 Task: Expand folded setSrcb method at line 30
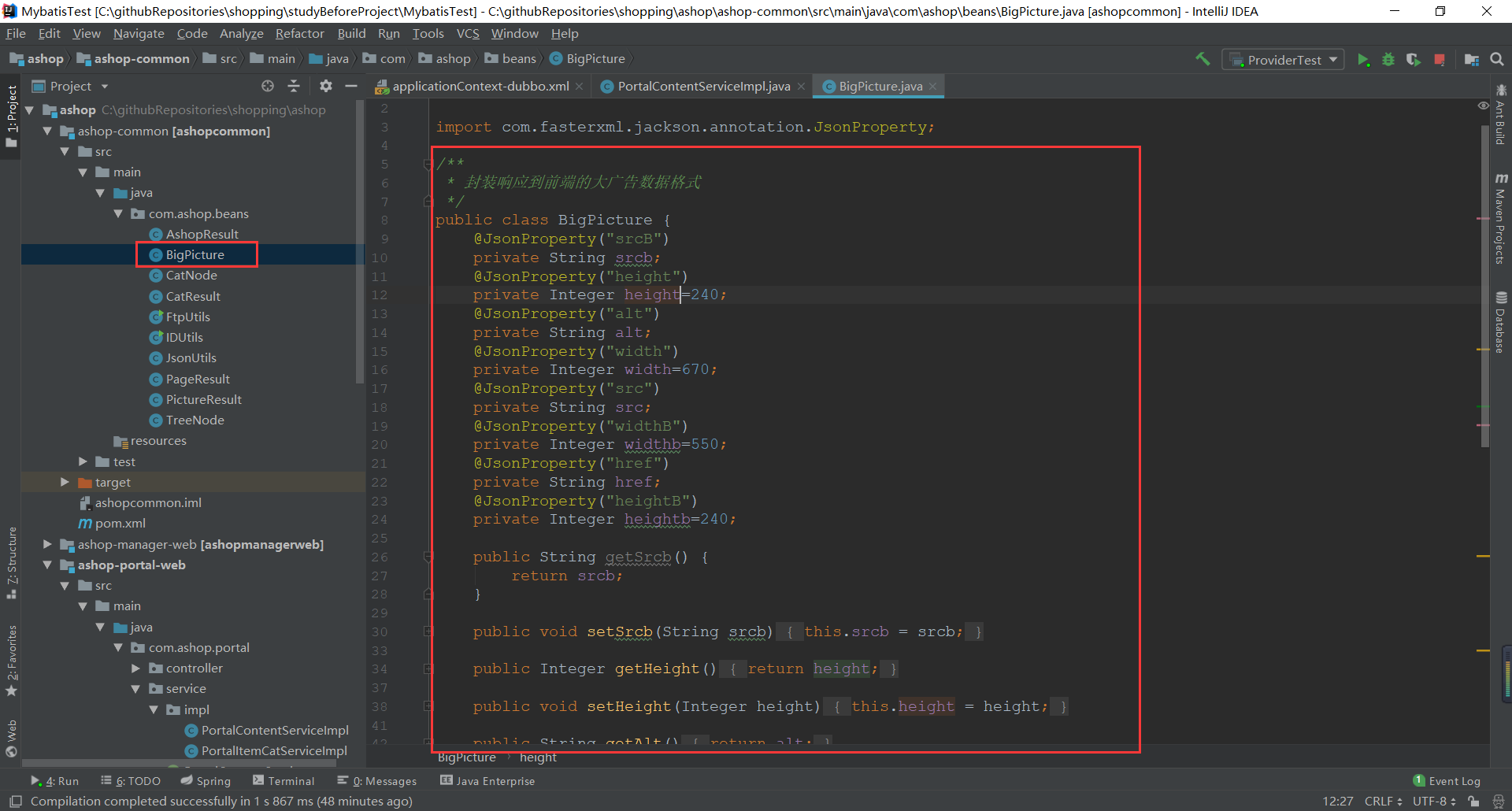(428, 631)
